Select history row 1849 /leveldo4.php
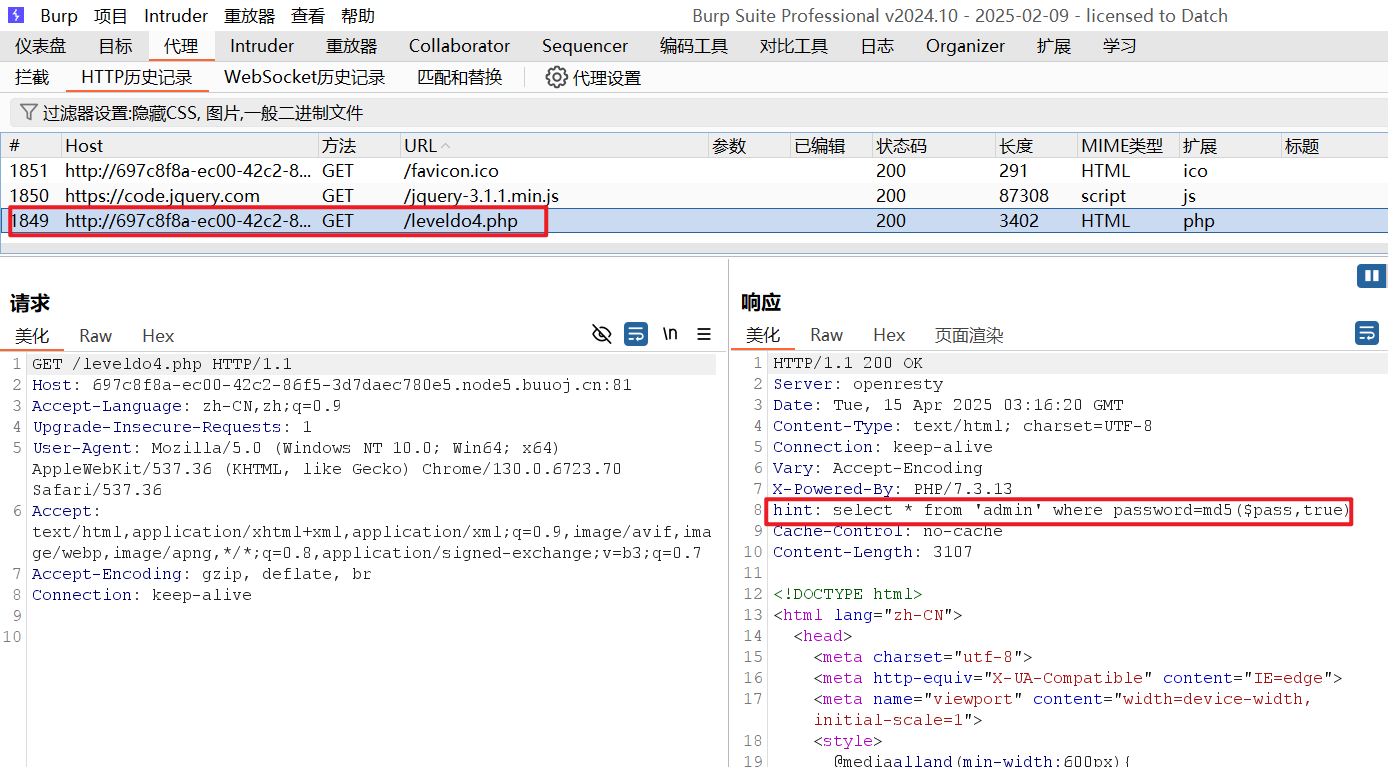1388x767 pixels. click(694, 221)
